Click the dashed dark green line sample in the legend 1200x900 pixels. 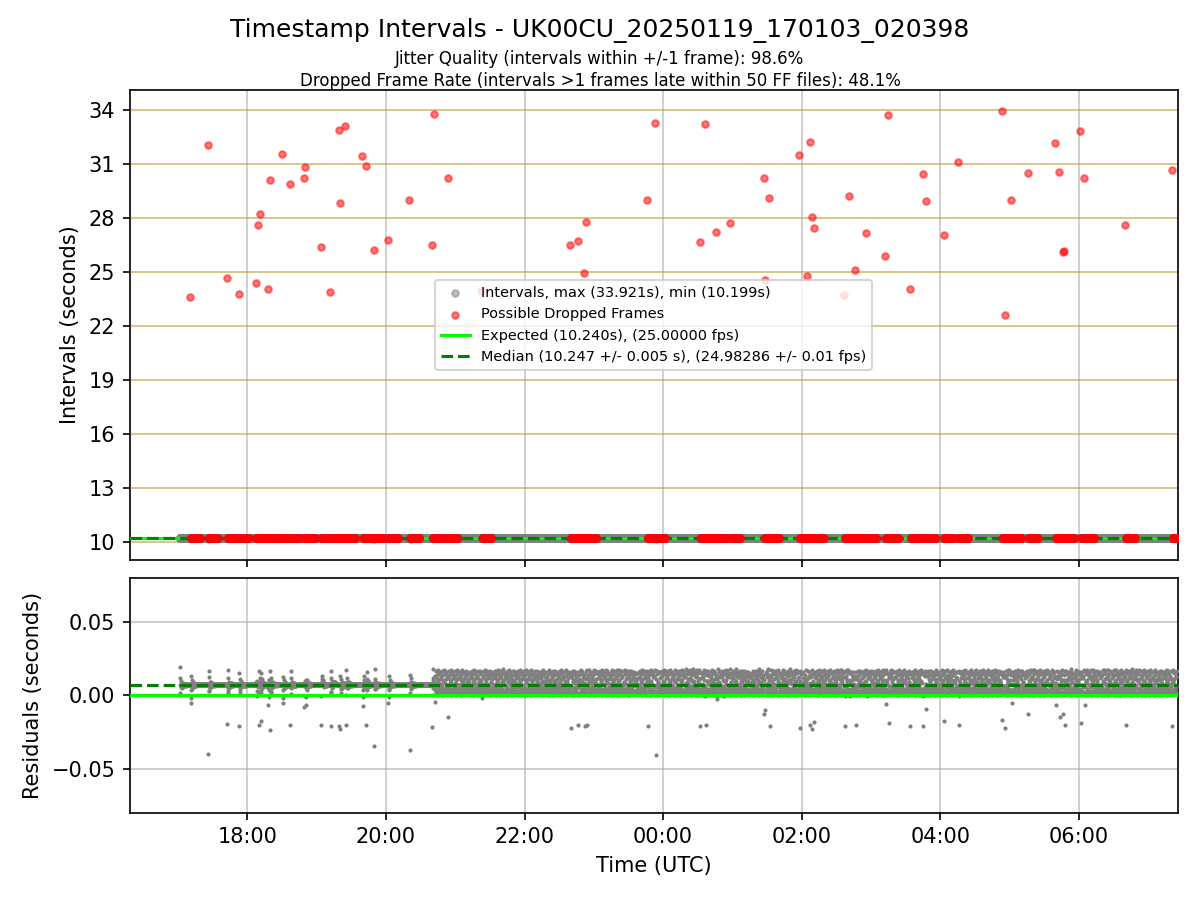click(456, 356)
